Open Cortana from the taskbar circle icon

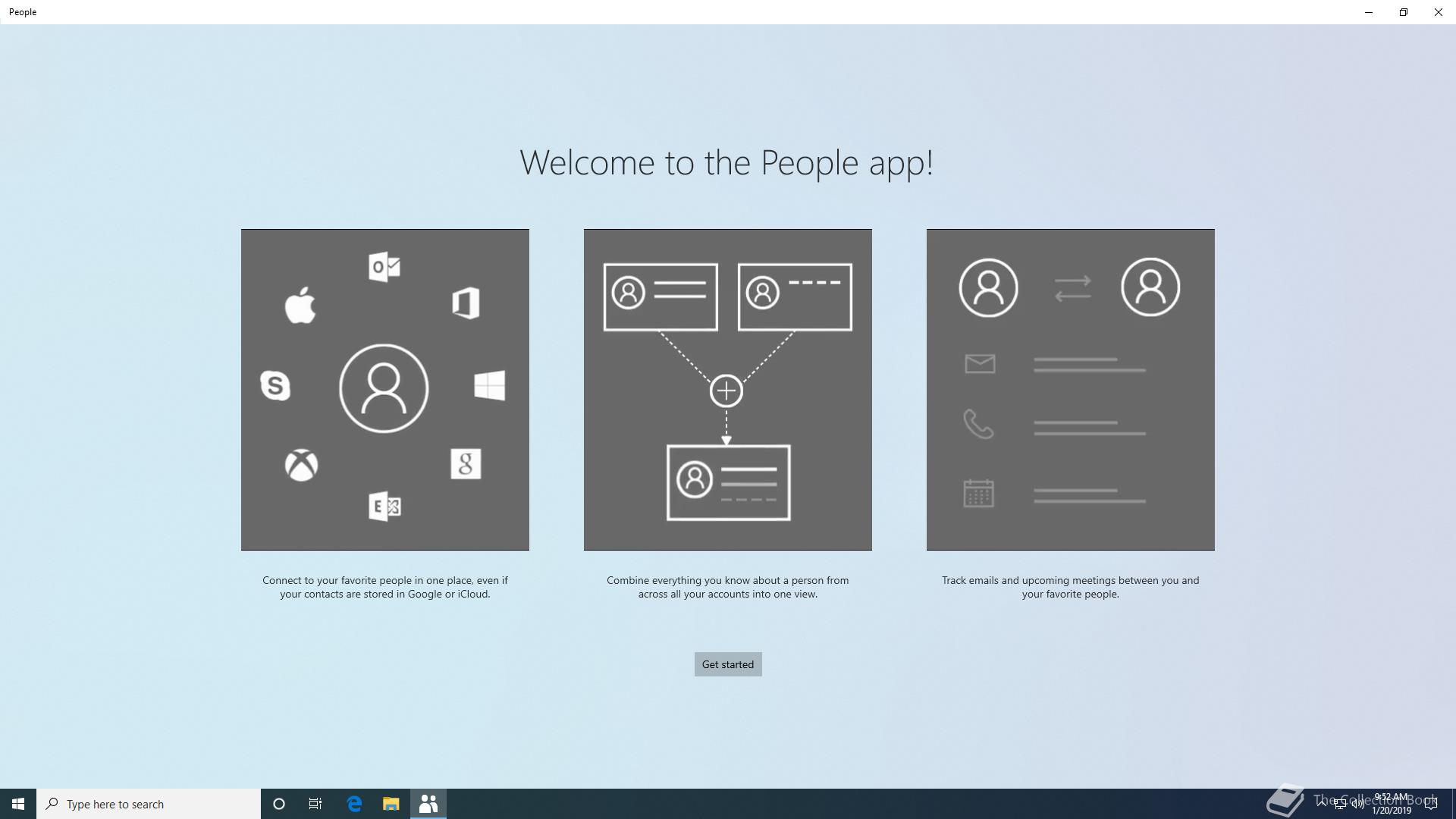(x=279, y=804)
